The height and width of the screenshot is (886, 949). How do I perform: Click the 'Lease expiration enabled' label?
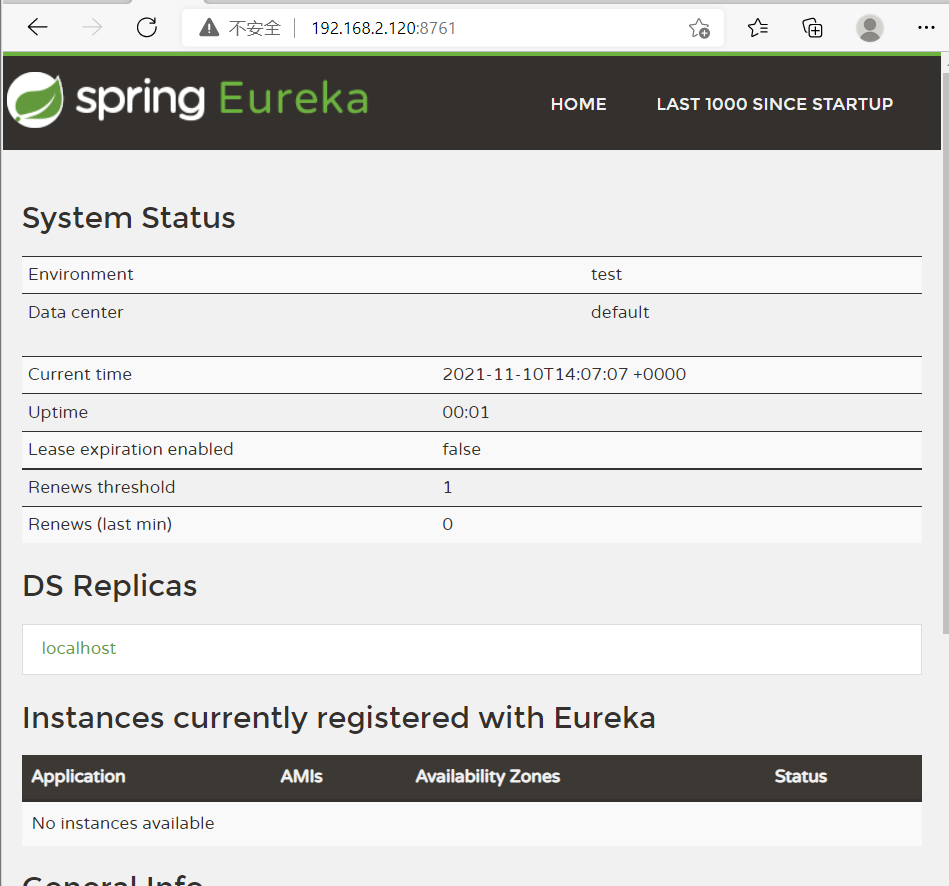point(131,449)
